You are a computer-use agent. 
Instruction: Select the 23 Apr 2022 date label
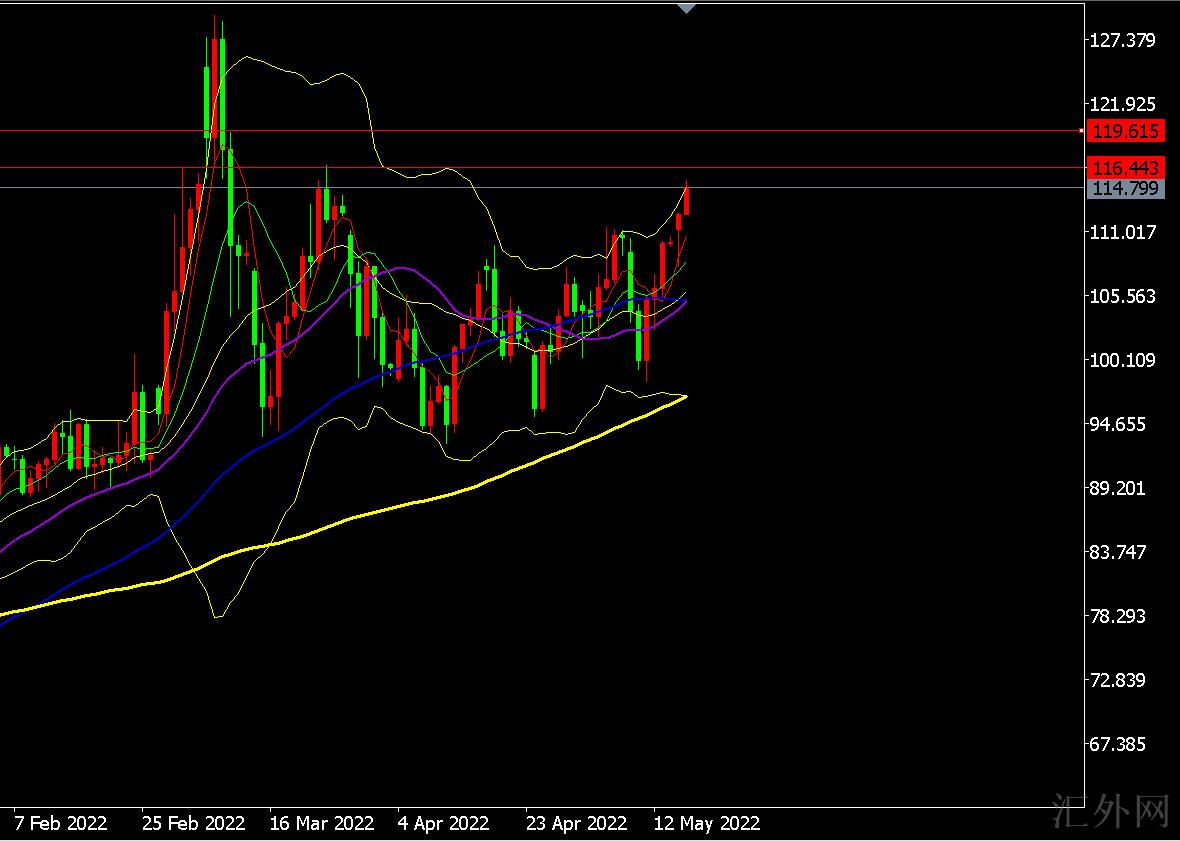[576, 824]
